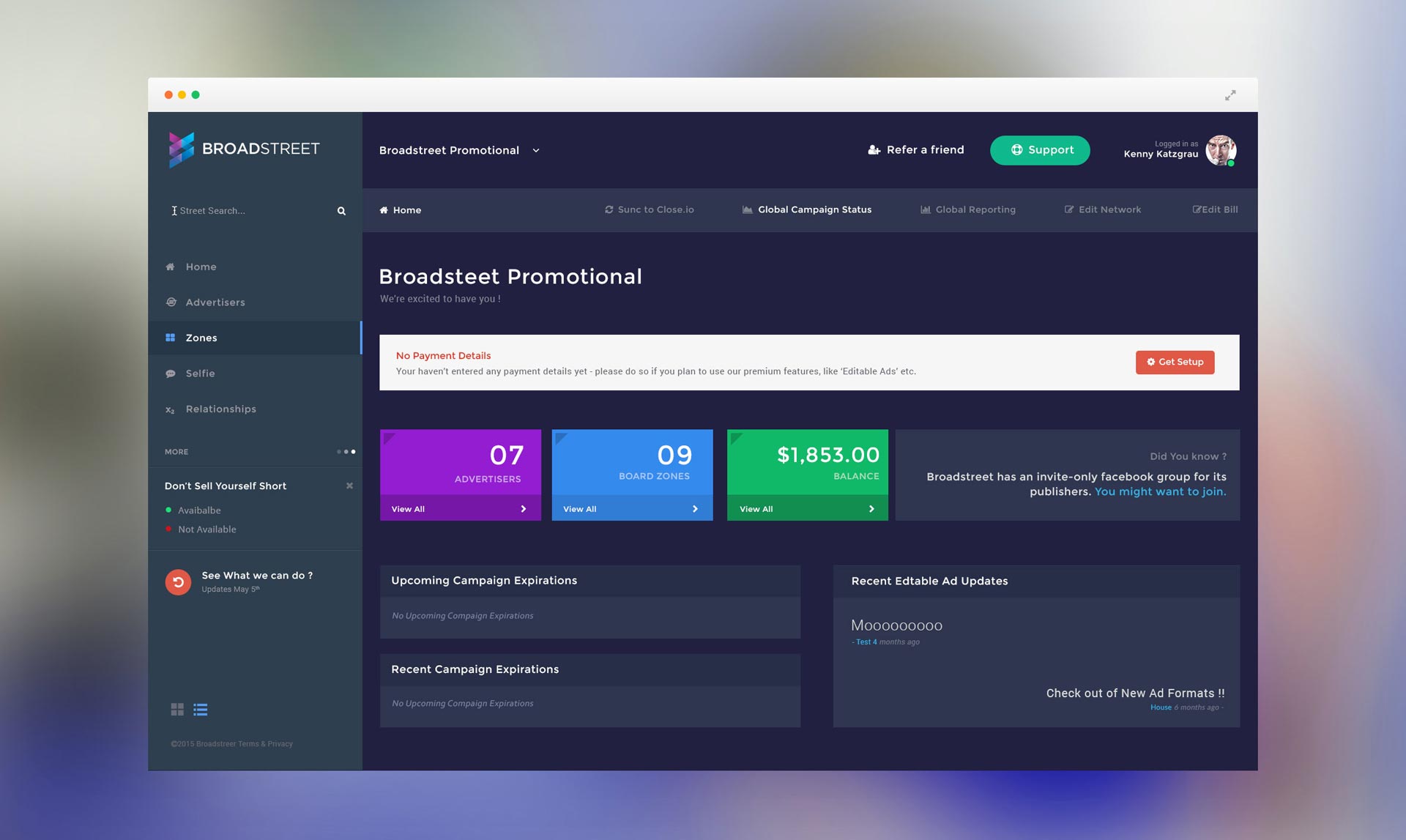Dismiss the Don't Sell Yourself Short panel
Screen dimensions: 1406x840
click(349, 486)
